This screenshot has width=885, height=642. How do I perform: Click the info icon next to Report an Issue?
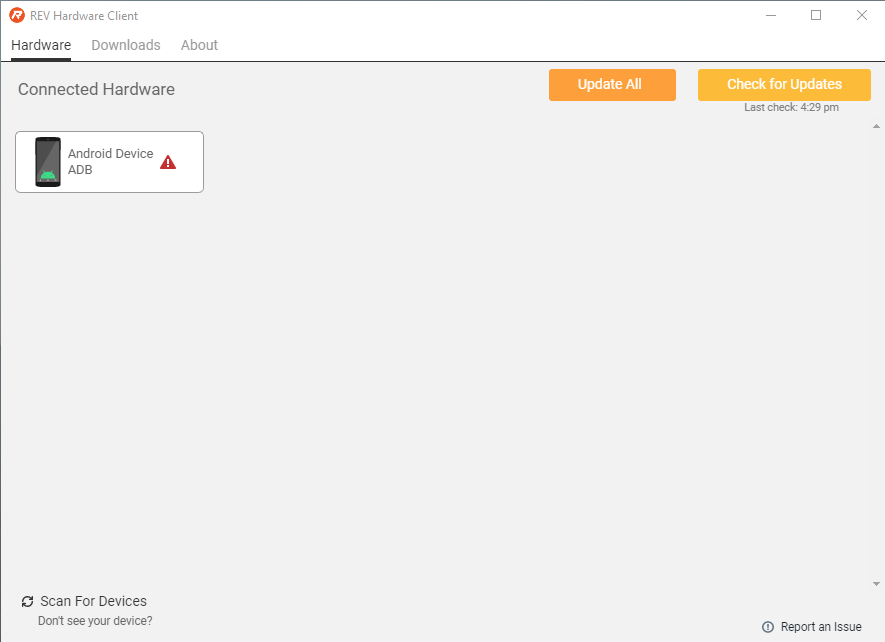(768, 627)
